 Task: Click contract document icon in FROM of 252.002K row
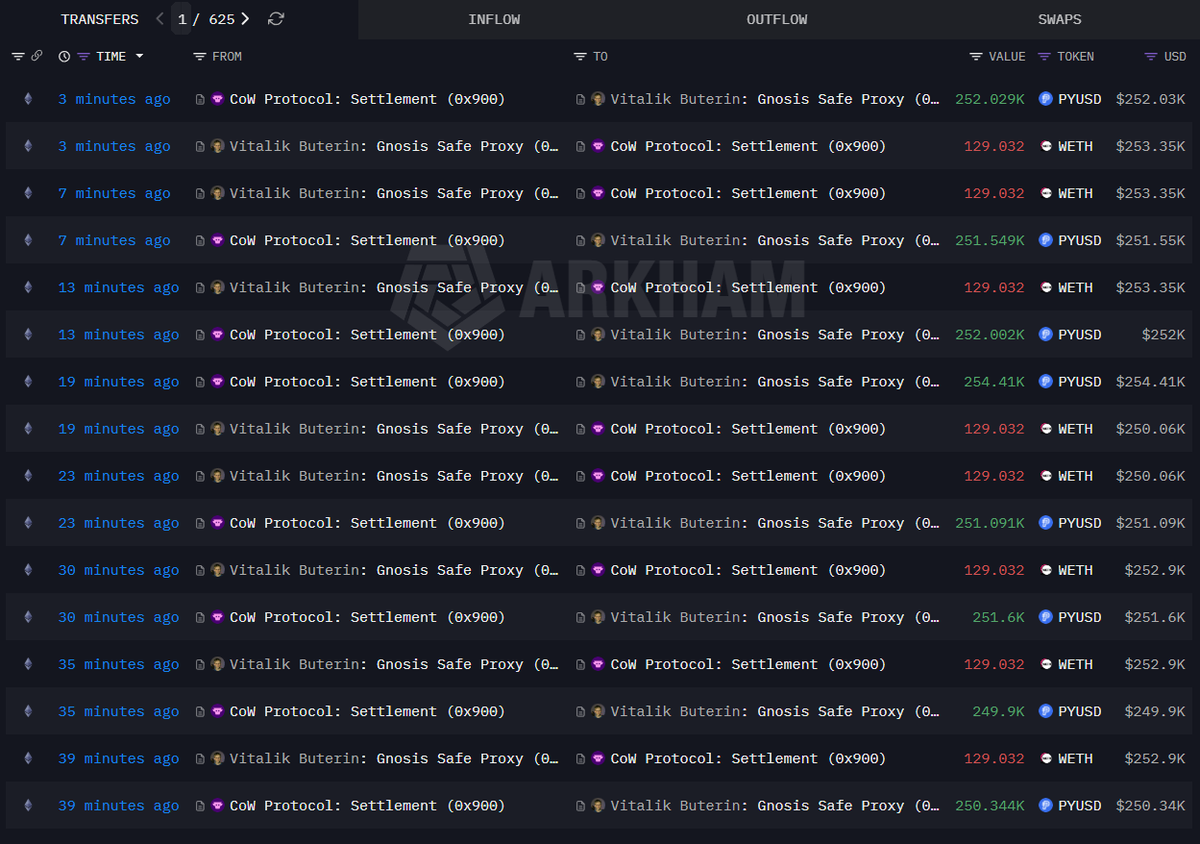(200, 335)
